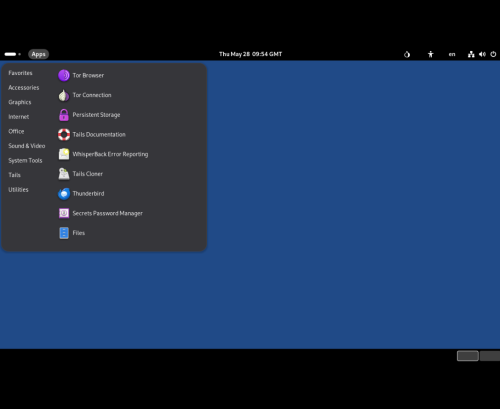This screenshot has width=500, height=409.
Task: Click the network connection icon in top bar
Action: [x=471, y=54]
